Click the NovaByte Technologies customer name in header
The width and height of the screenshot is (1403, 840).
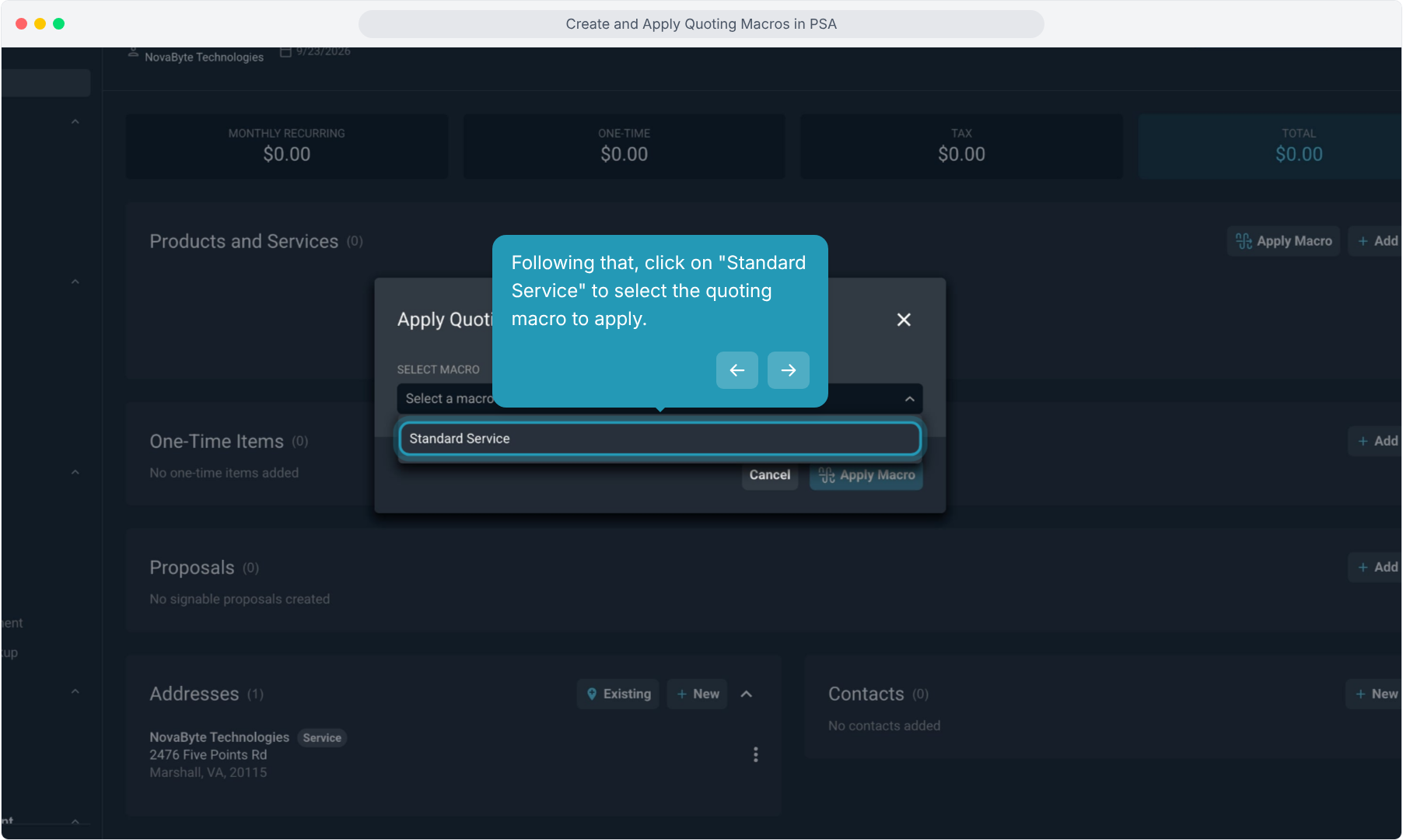click(204, 57)
